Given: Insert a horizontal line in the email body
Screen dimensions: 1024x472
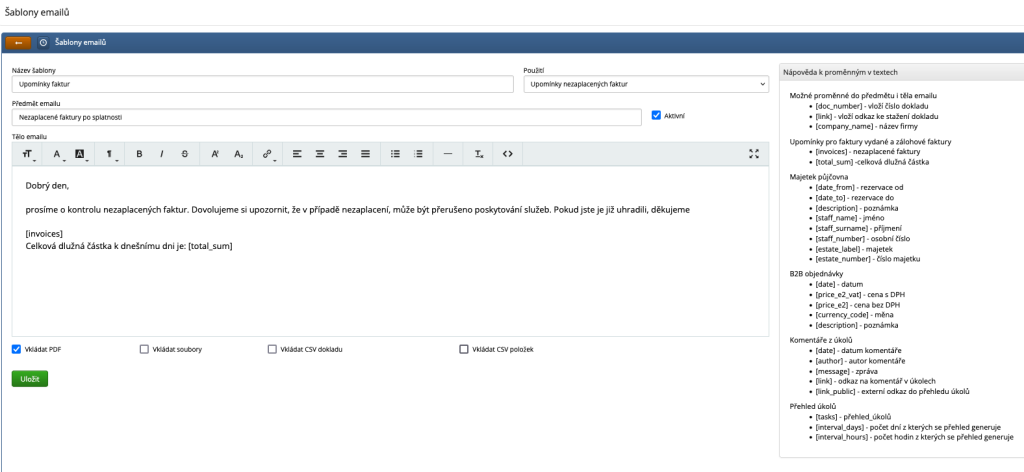Looking at the screenshot, I should click(x=447, y=154).
